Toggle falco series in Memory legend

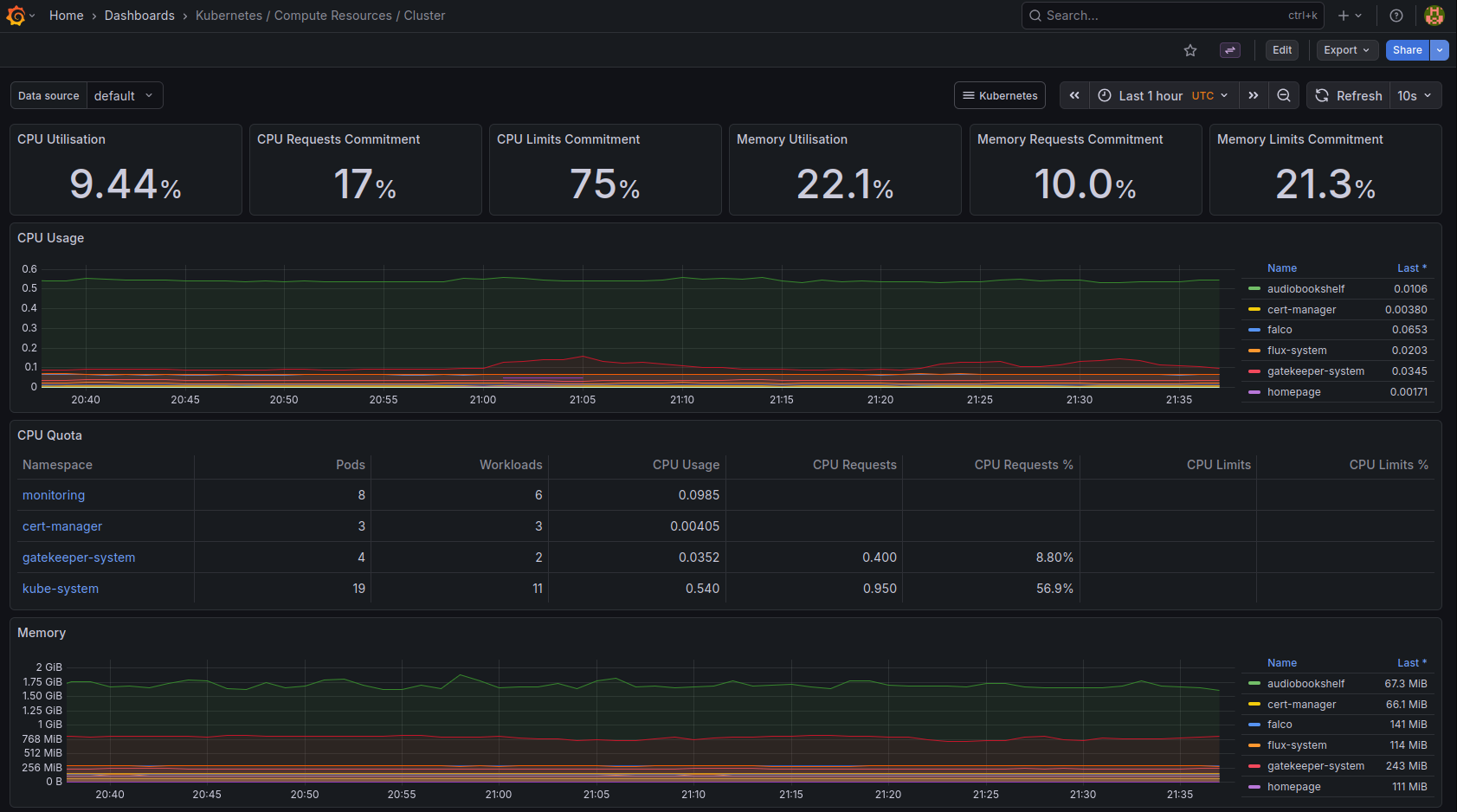click(1280, 725)
